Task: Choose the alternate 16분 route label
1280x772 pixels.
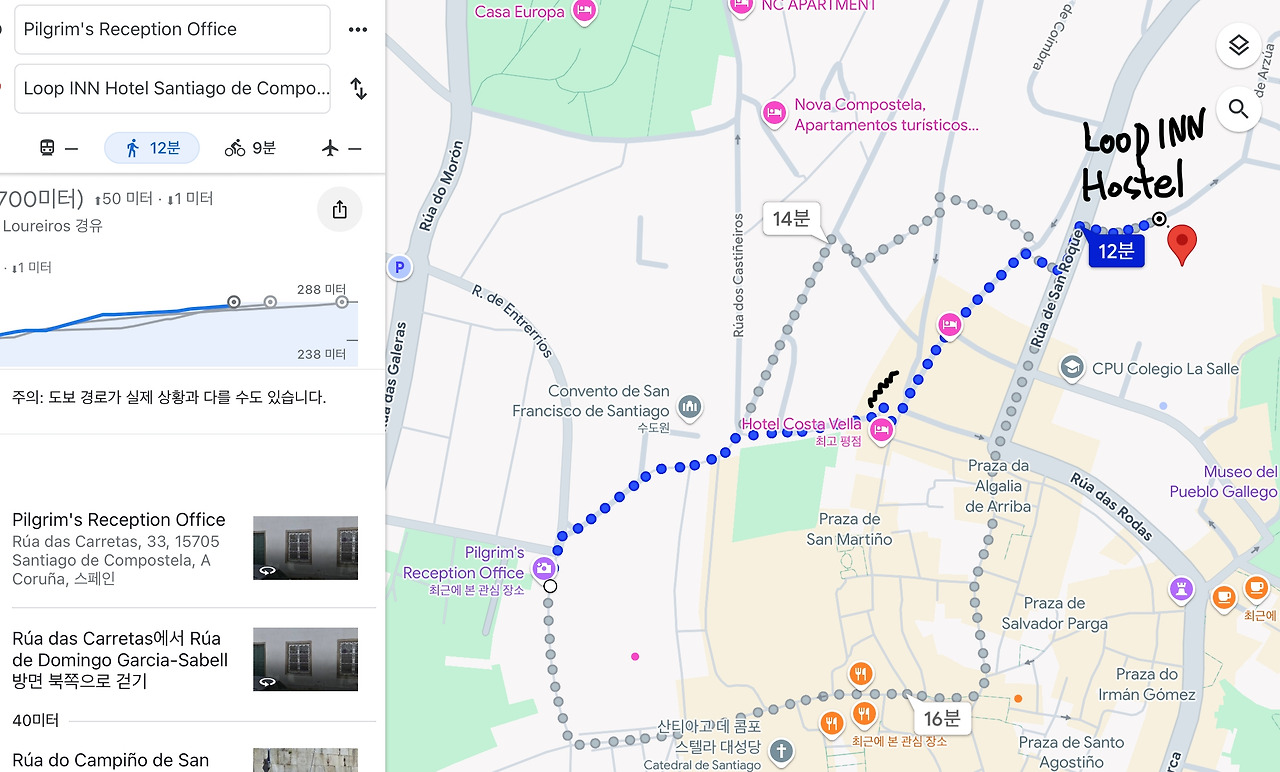Action: pos(942,718)
